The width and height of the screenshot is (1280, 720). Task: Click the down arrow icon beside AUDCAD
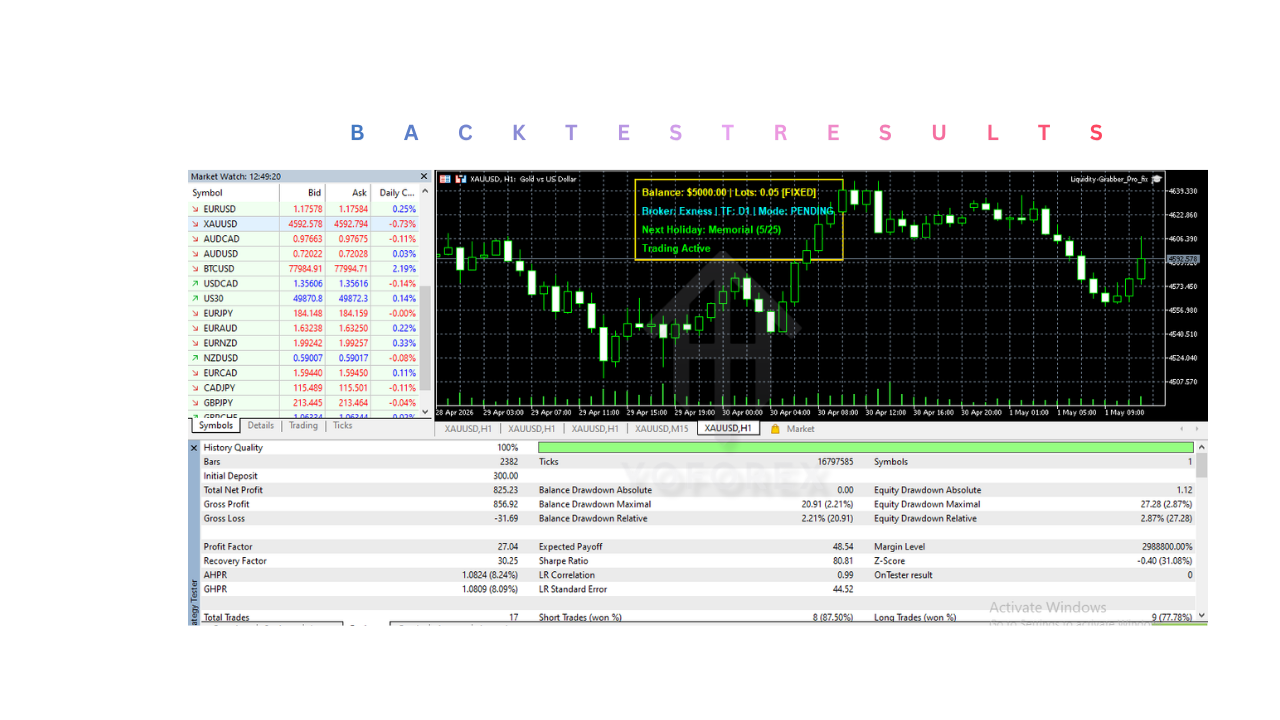(x=194, y=239)
